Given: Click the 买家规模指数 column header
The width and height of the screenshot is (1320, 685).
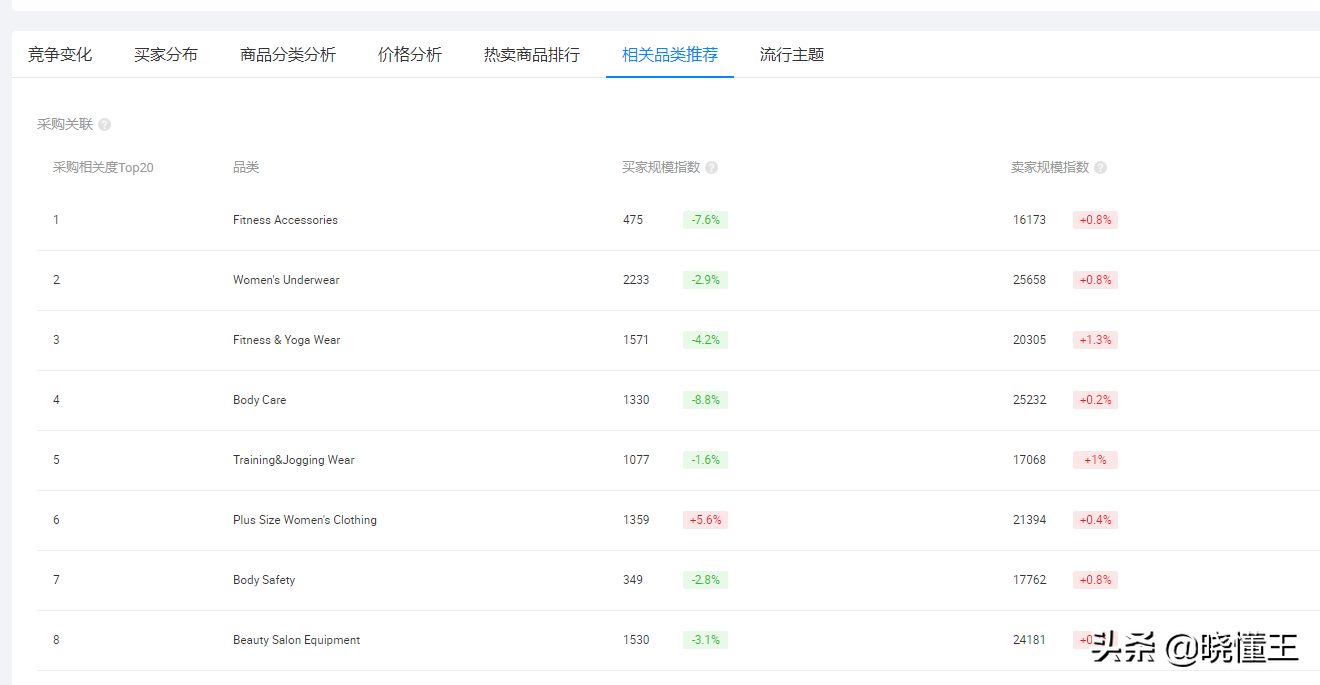Looking at the screenshot, I should click(x=661, y=168).
